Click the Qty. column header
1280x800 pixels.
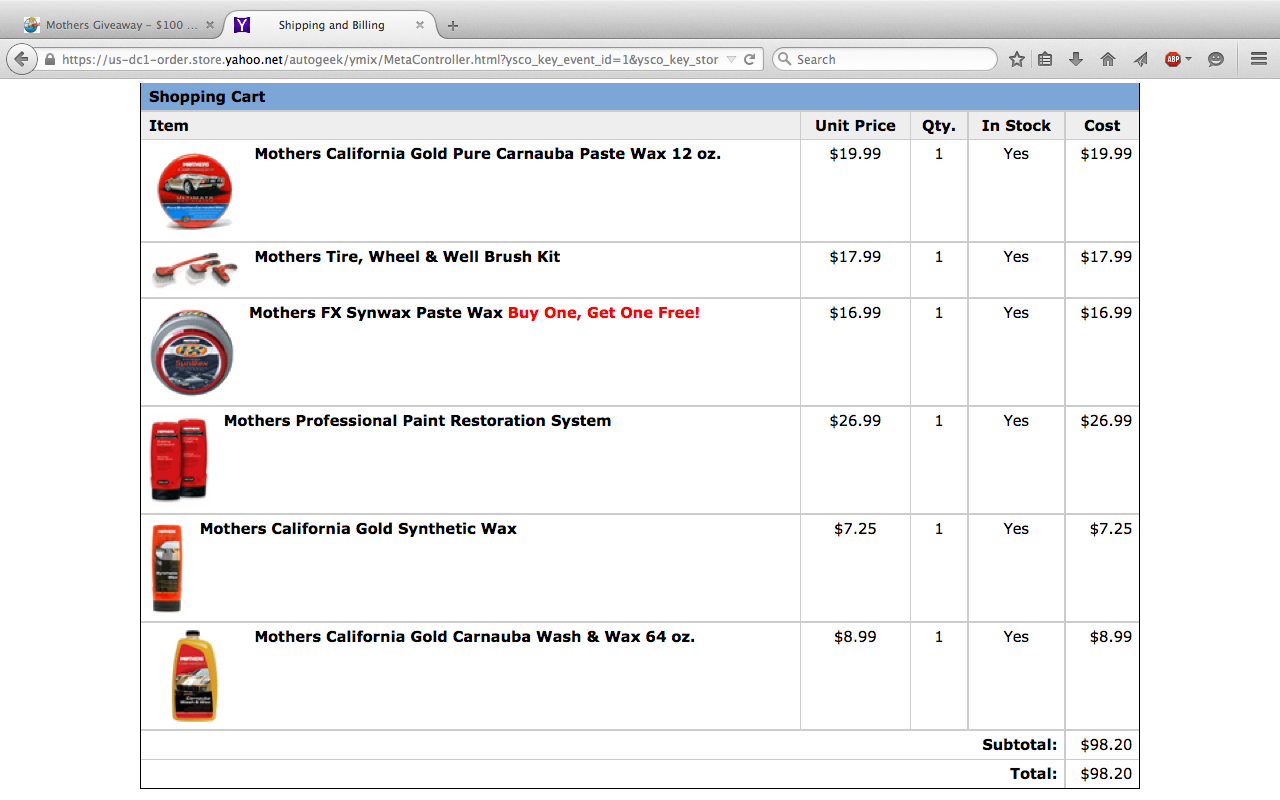[939, 125]
